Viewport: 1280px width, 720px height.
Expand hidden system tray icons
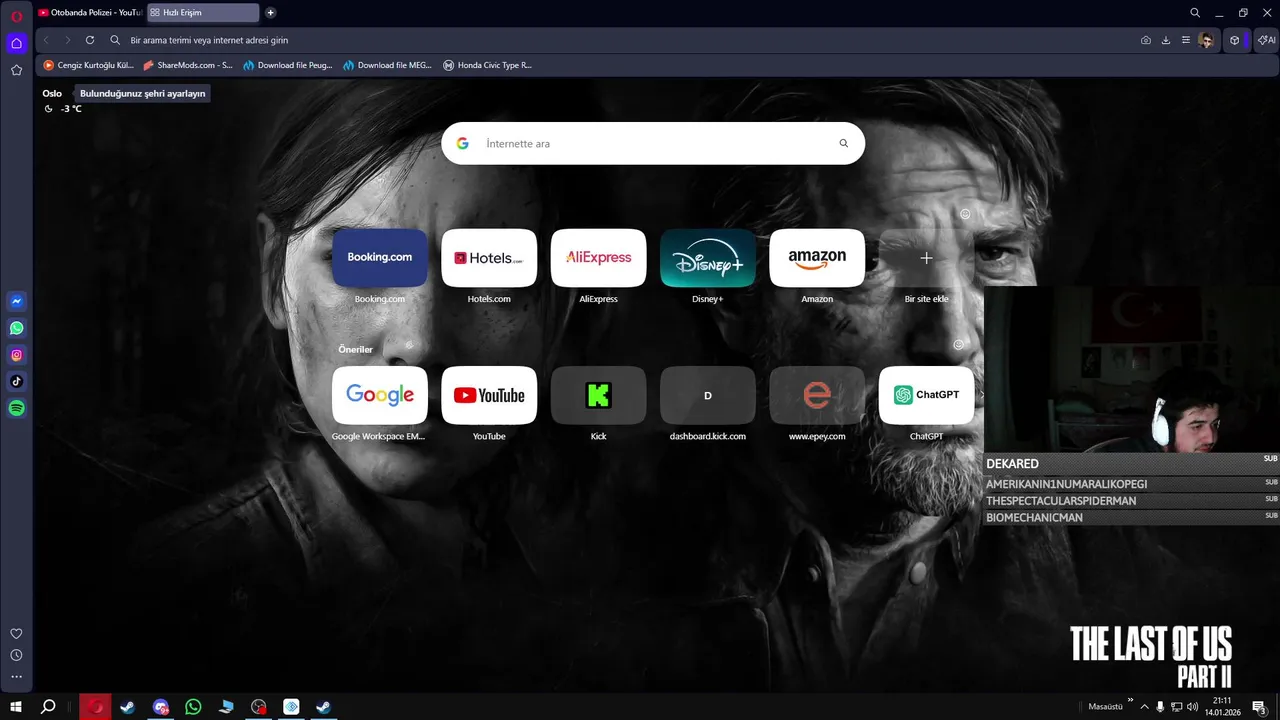tap(1145, 707)
